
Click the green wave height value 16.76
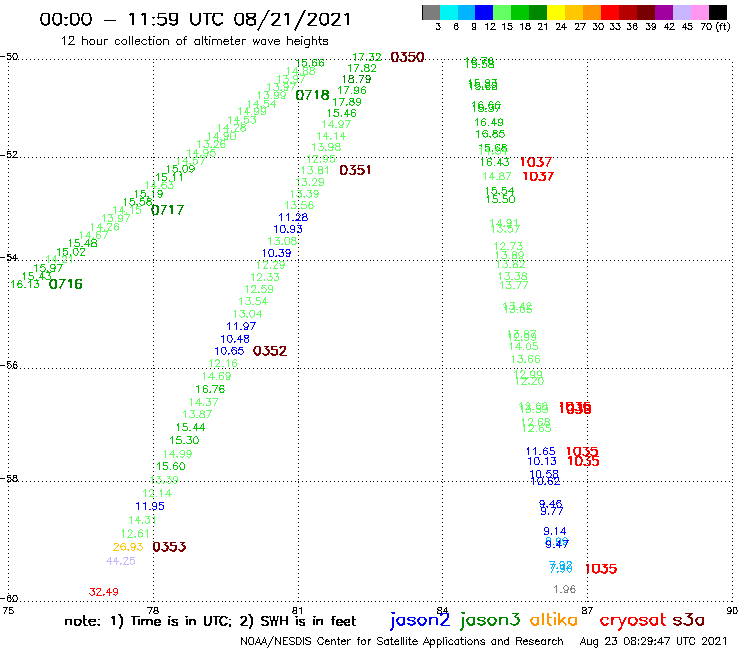(x=210, y=389)
